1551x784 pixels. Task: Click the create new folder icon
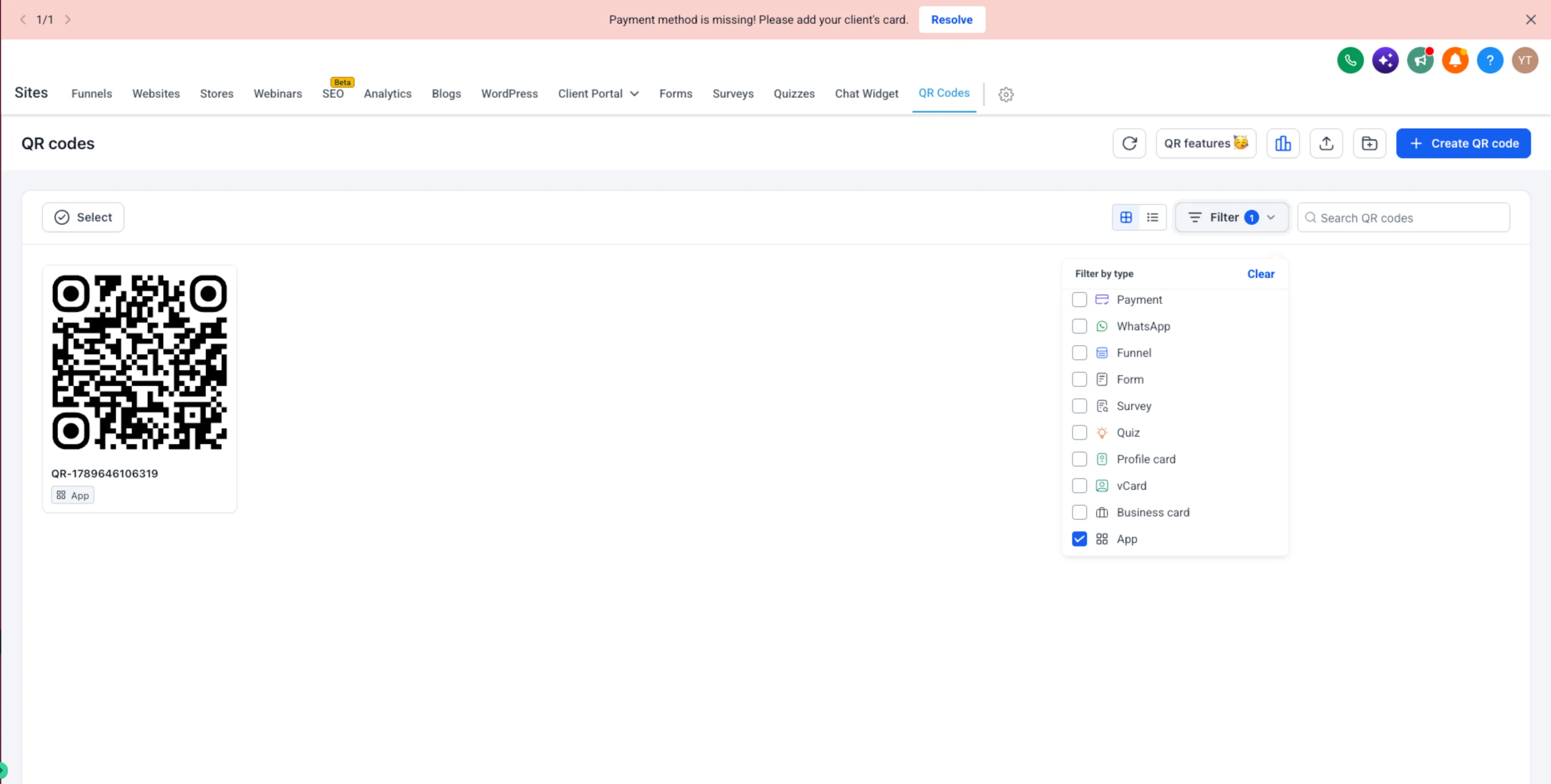click(x=1369, y=143)
